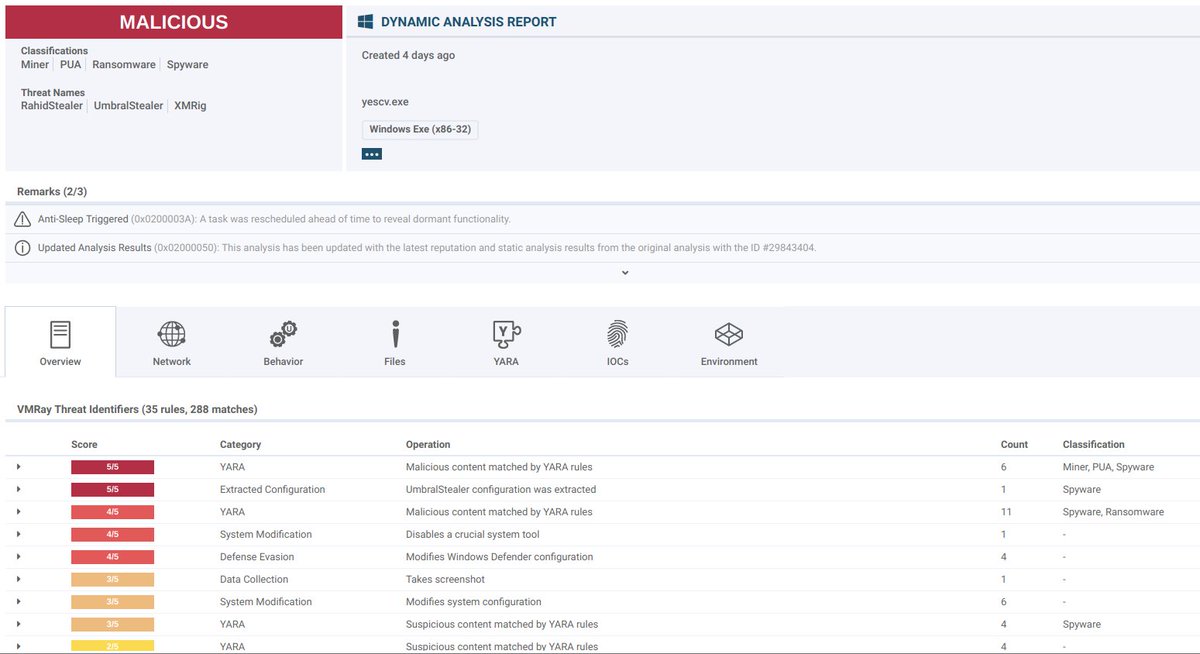The height and width of the screenshot is (654, 1200).
Task: Click the Updated Analysis Results remark text
Action: pos(427,248)
